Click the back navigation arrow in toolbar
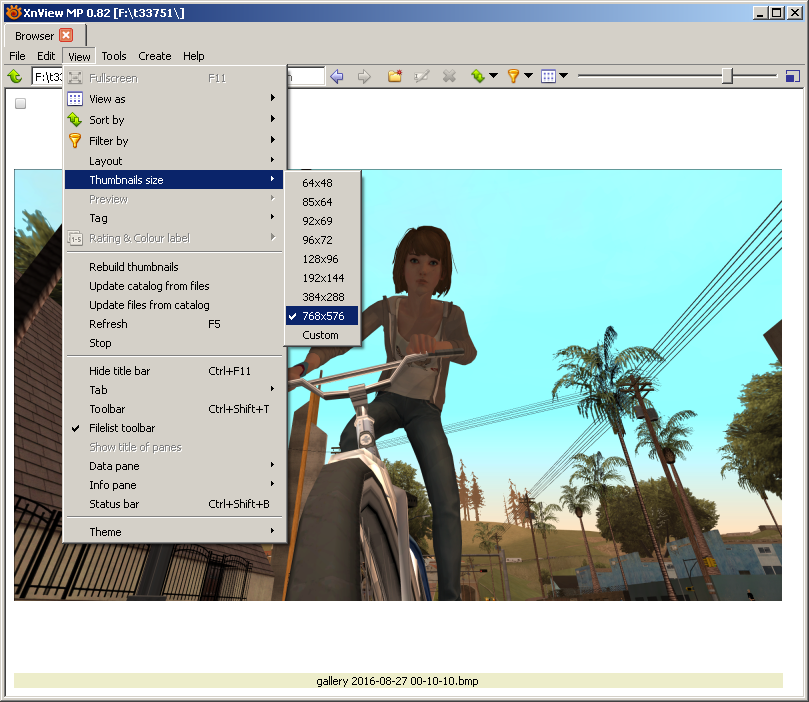 (337, 77)
